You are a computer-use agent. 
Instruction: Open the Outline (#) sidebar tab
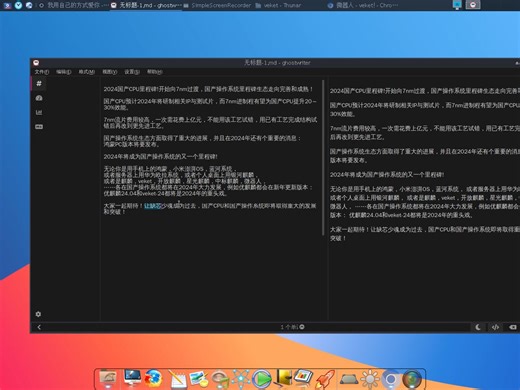click(x=39, y=83)
